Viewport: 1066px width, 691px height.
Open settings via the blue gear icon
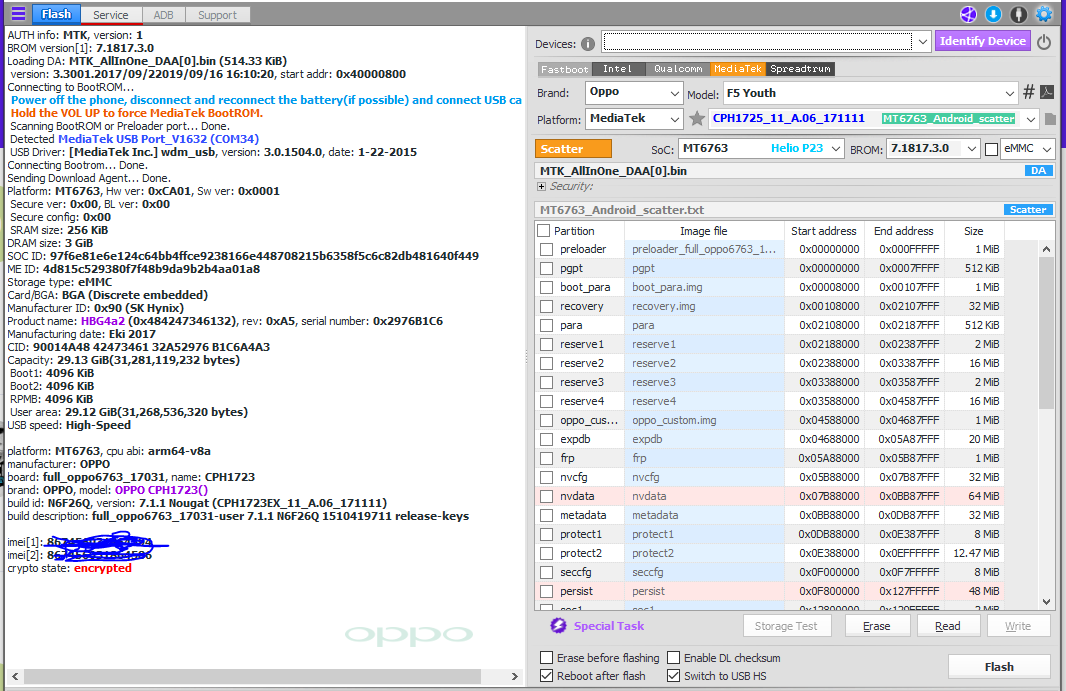pos(1044,14)
